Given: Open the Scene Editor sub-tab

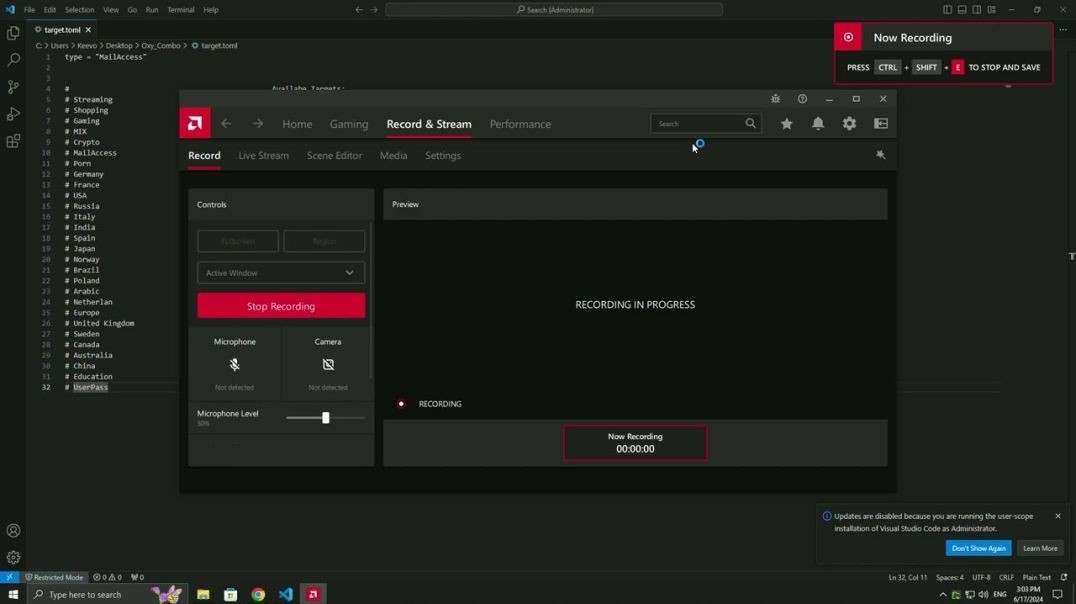Looking at the screenshot, I should coord(334,156).
